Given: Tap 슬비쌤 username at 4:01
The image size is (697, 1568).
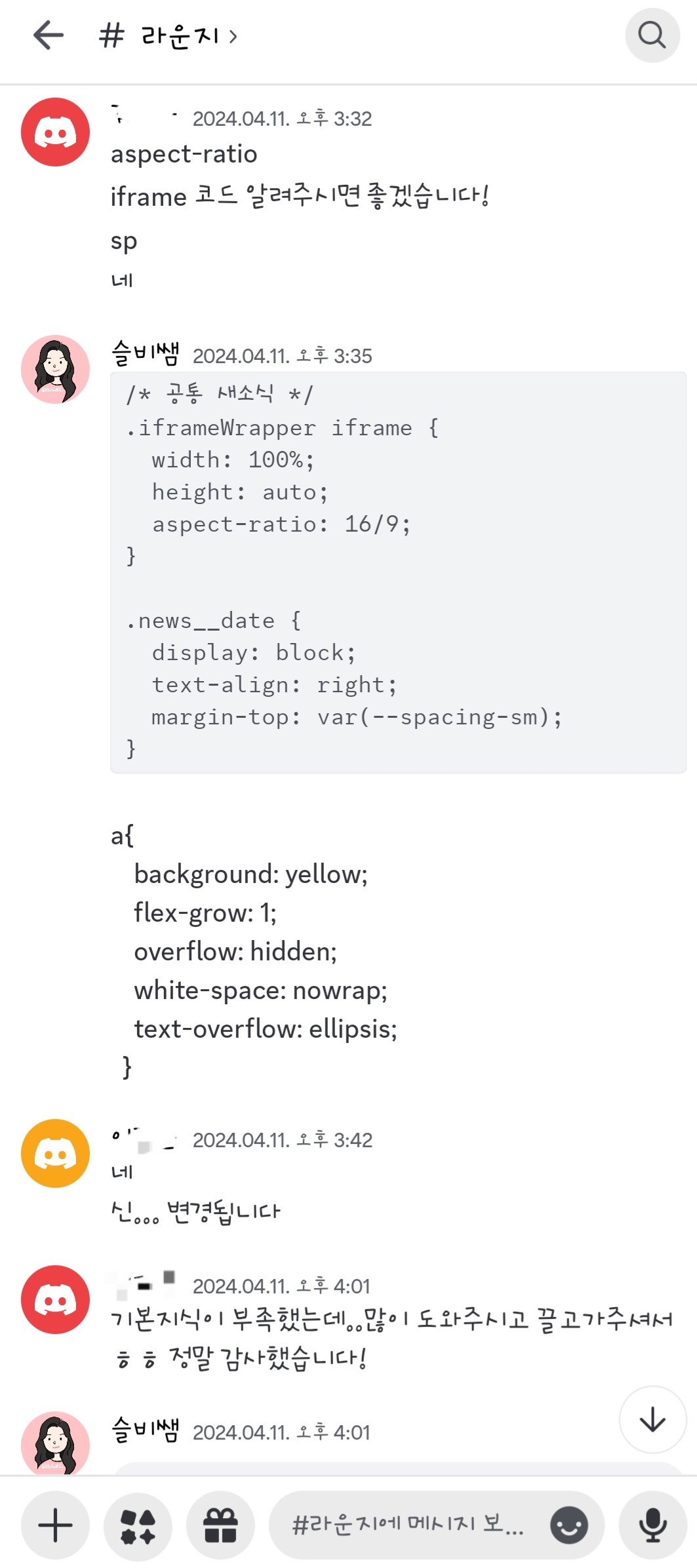Looking at the screenshot, I should pos(146,1430).
